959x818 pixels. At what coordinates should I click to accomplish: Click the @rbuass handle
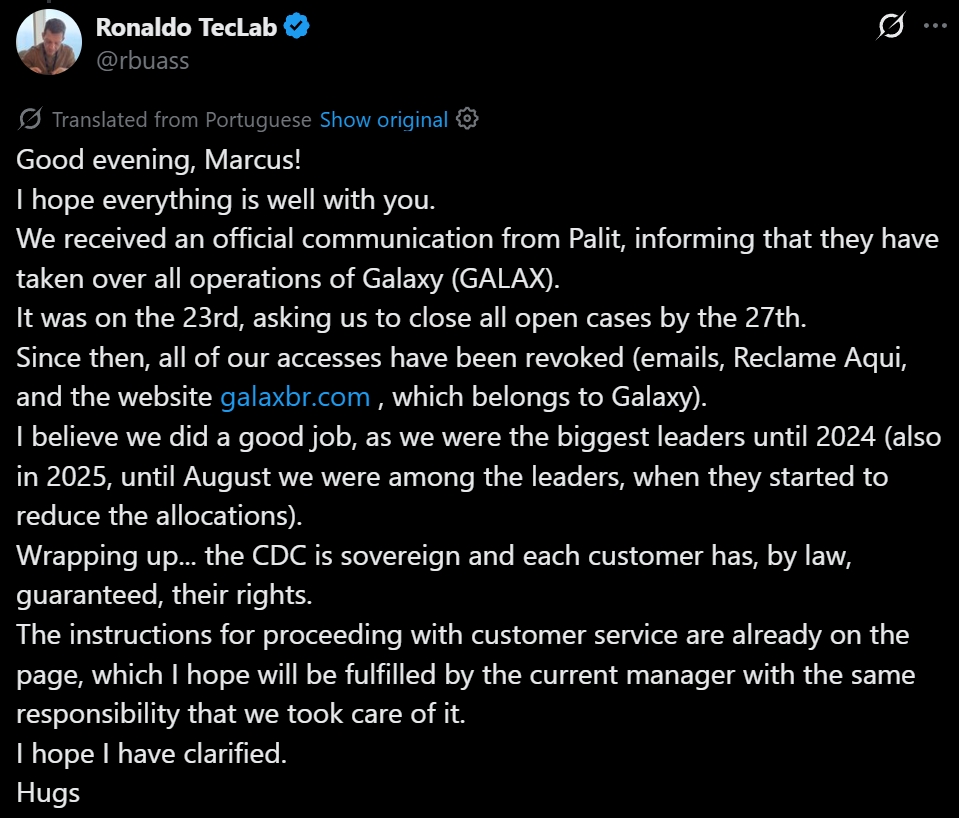(142, 60)
